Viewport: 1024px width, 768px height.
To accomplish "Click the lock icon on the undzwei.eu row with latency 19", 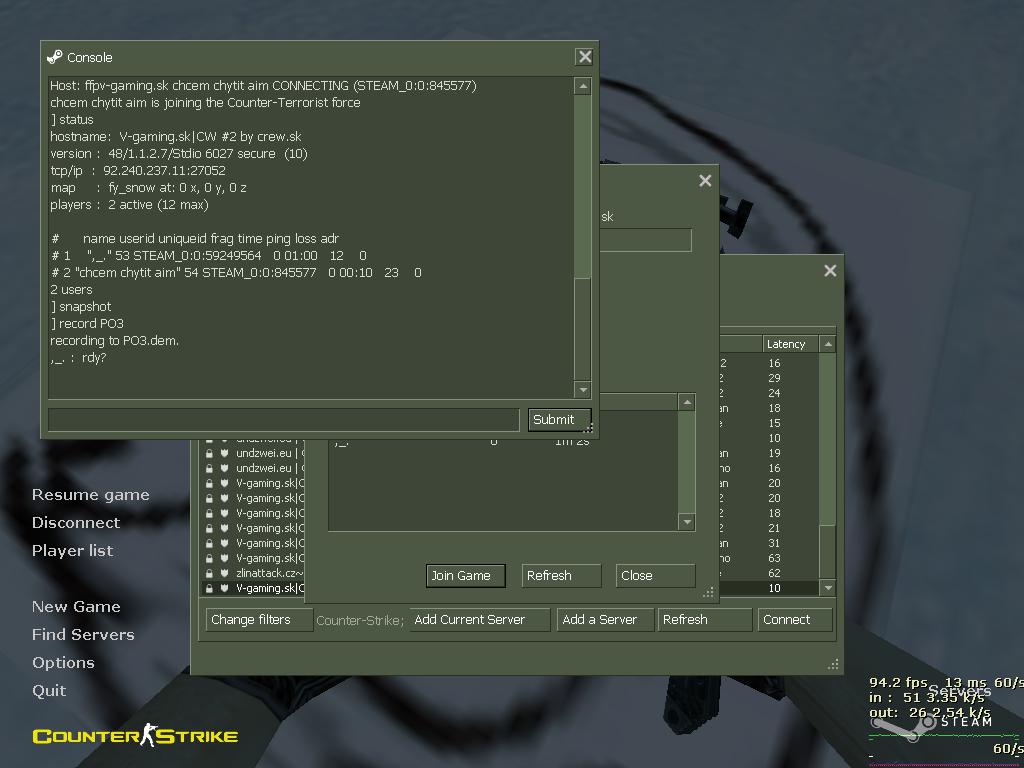I will tap(209, 453).
